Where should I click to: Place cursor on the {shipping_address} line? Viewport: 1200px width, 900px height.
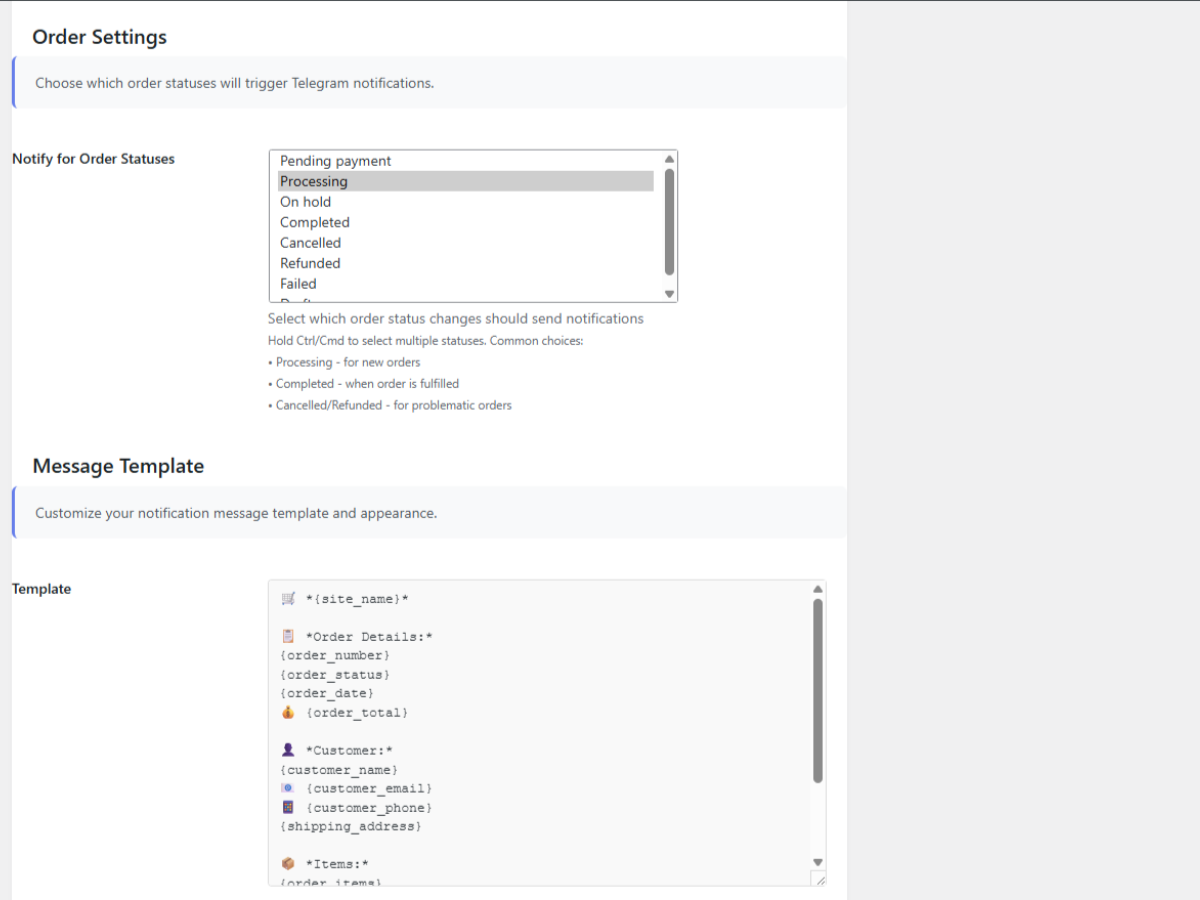tap(351, 827)
